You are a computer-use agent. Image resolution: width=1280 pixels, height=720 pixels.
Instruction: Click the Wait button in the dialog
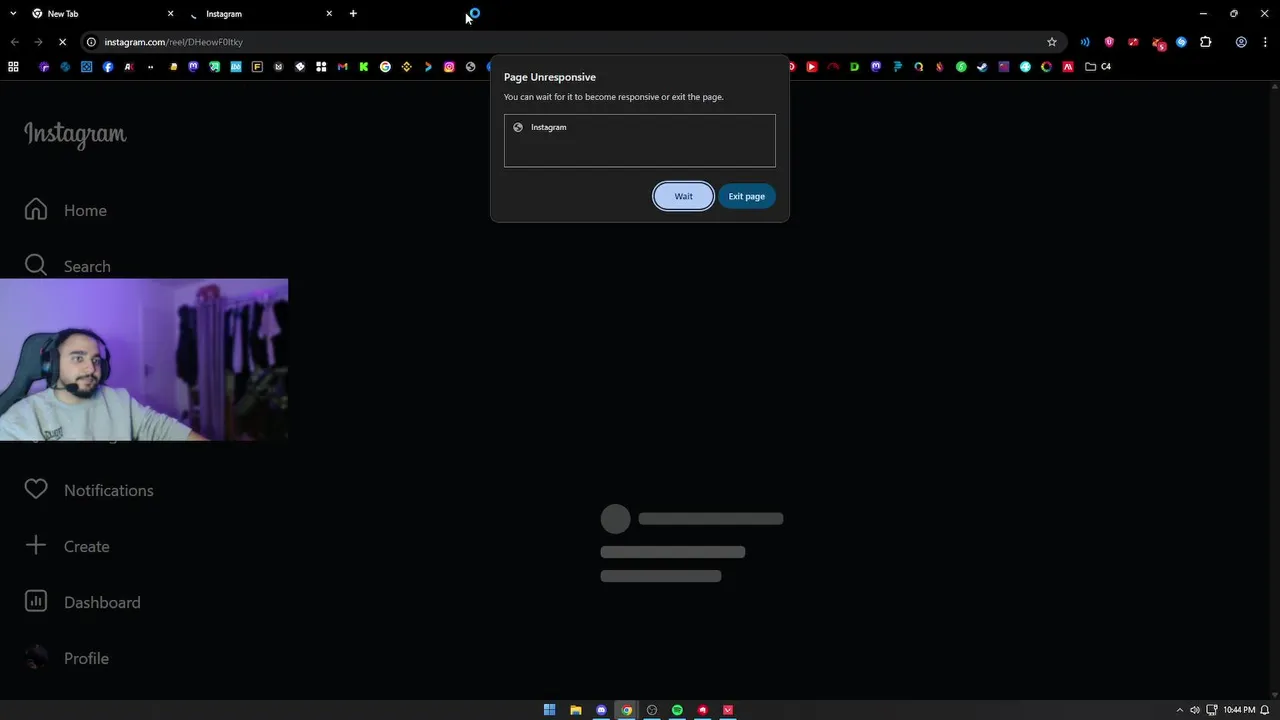[x=683, y=196]
